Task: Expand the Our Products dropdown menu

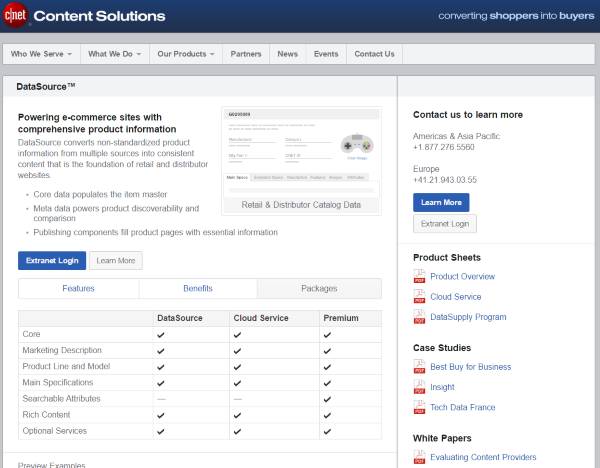Action: (187, 54)
